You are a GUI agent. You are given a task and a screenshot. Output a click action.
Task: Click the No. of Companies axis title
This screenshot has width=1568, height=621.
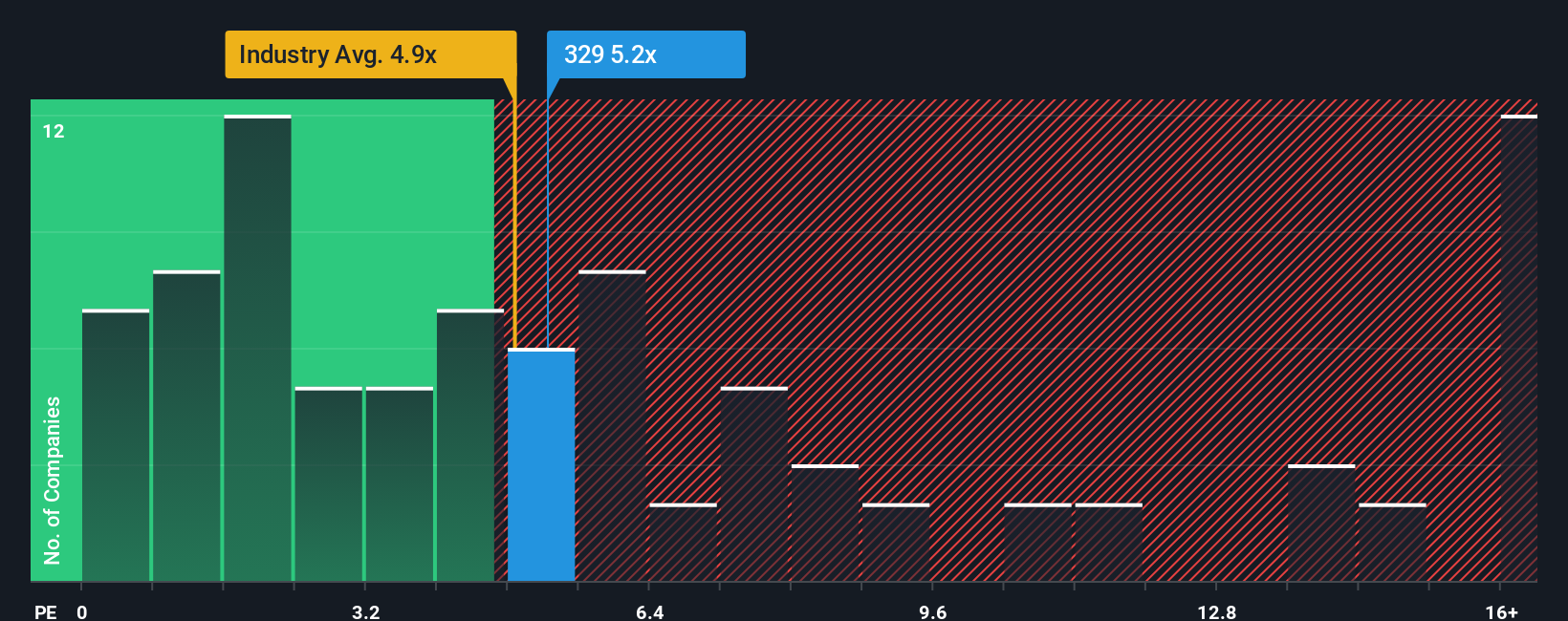tap(53, 480)
